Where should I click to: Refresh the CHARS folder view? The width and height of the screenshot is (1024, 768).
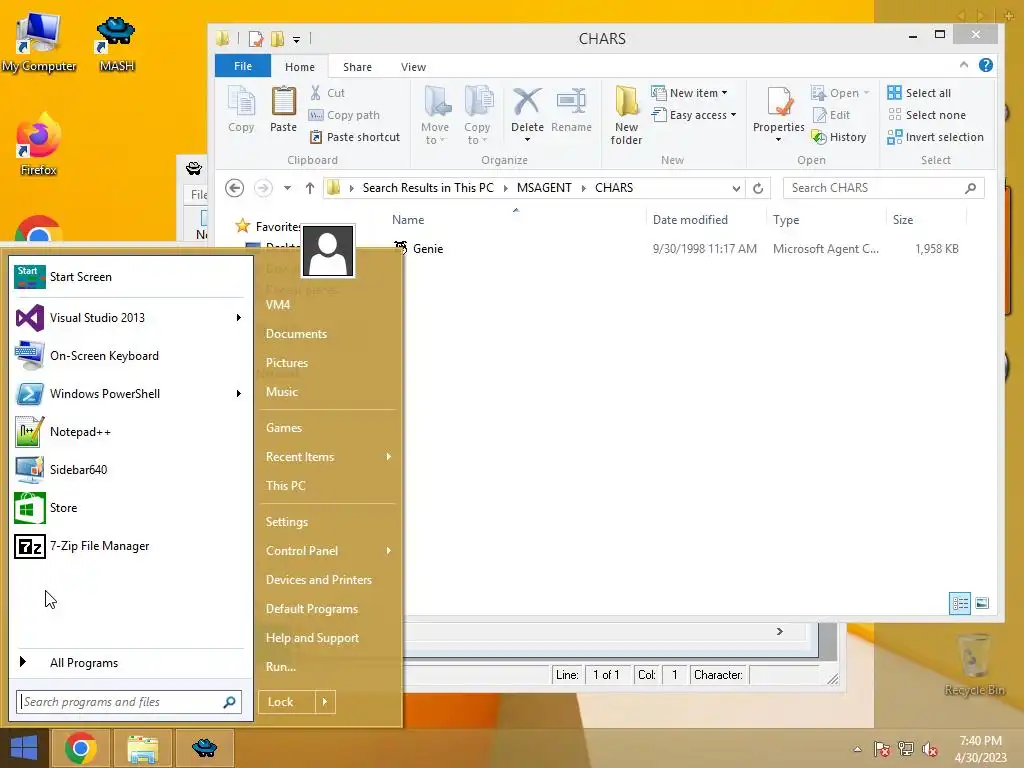(x=758, y=188)
